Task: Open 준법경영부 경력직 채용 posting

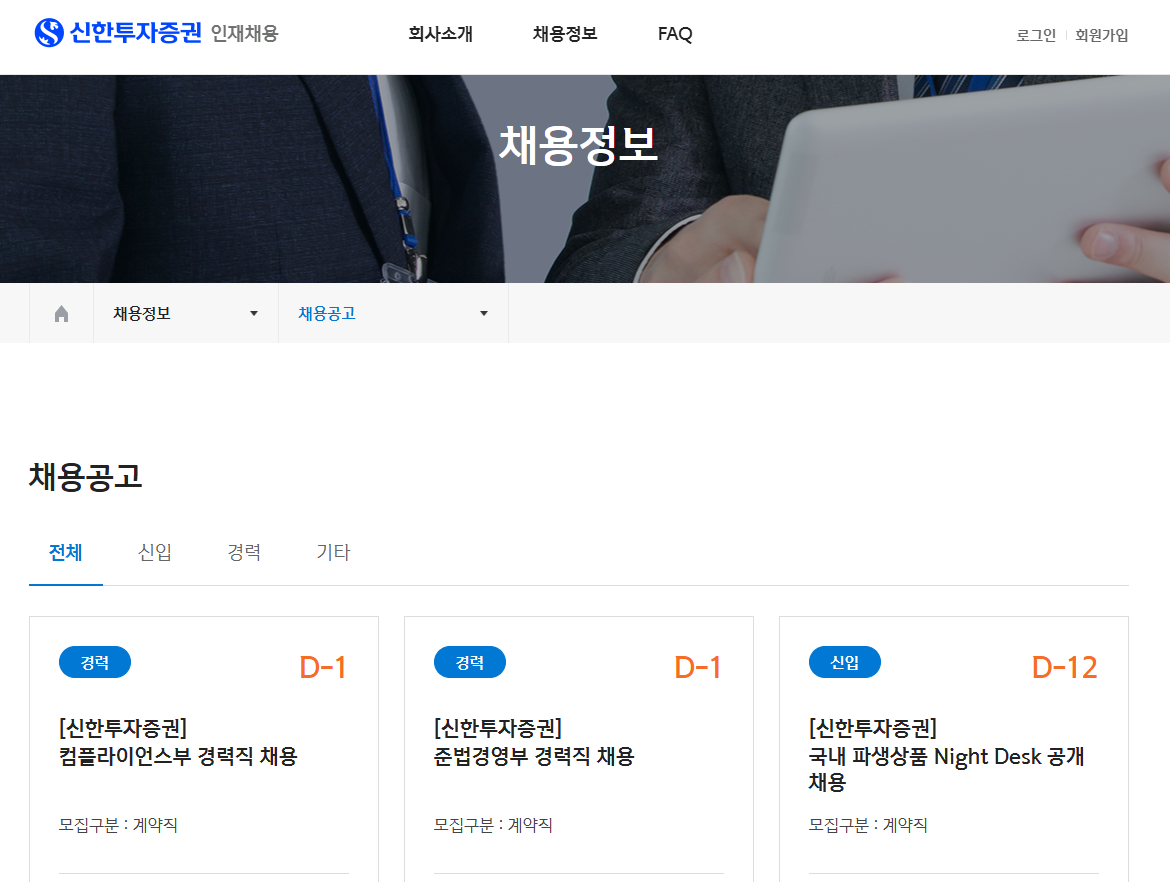Action: pos(534,742)
